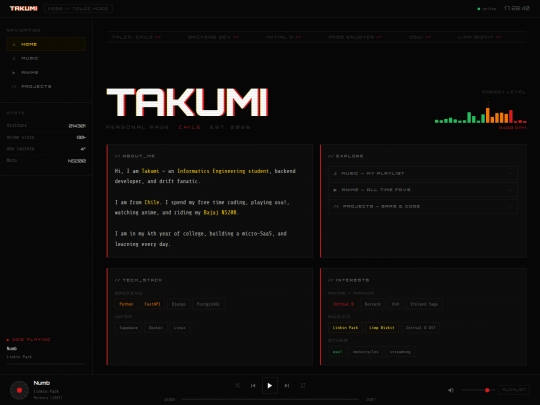The image size is (540, 405).
Task: Click the big TAKUMI hero title
Action: 187,102
